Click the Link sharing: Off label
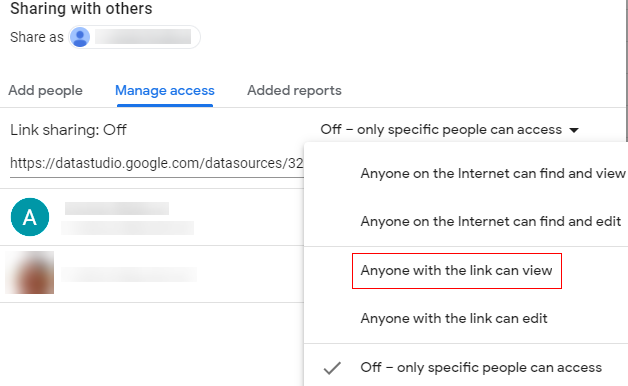628x386 pixels. pyautogui.click(x=68, y=130)
